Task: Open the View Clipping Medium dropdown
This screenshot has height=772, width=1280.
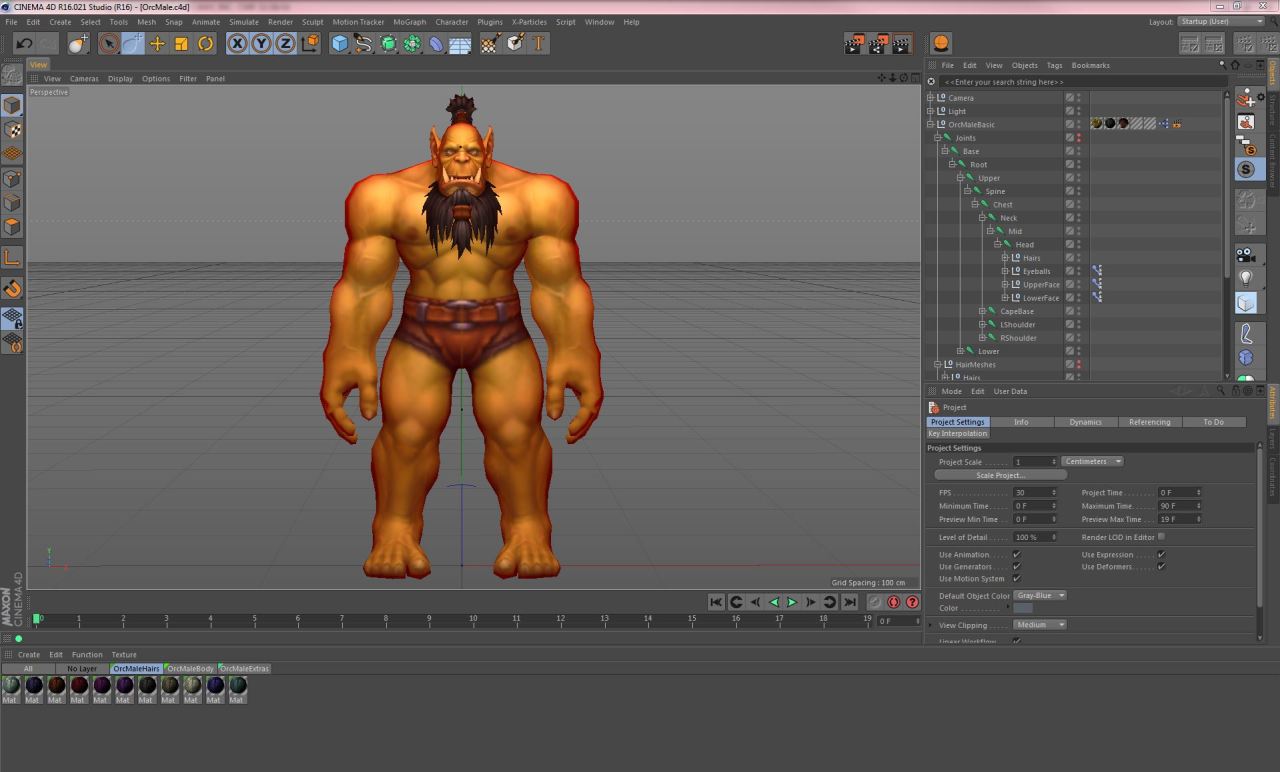Action: click(1039, 625)
